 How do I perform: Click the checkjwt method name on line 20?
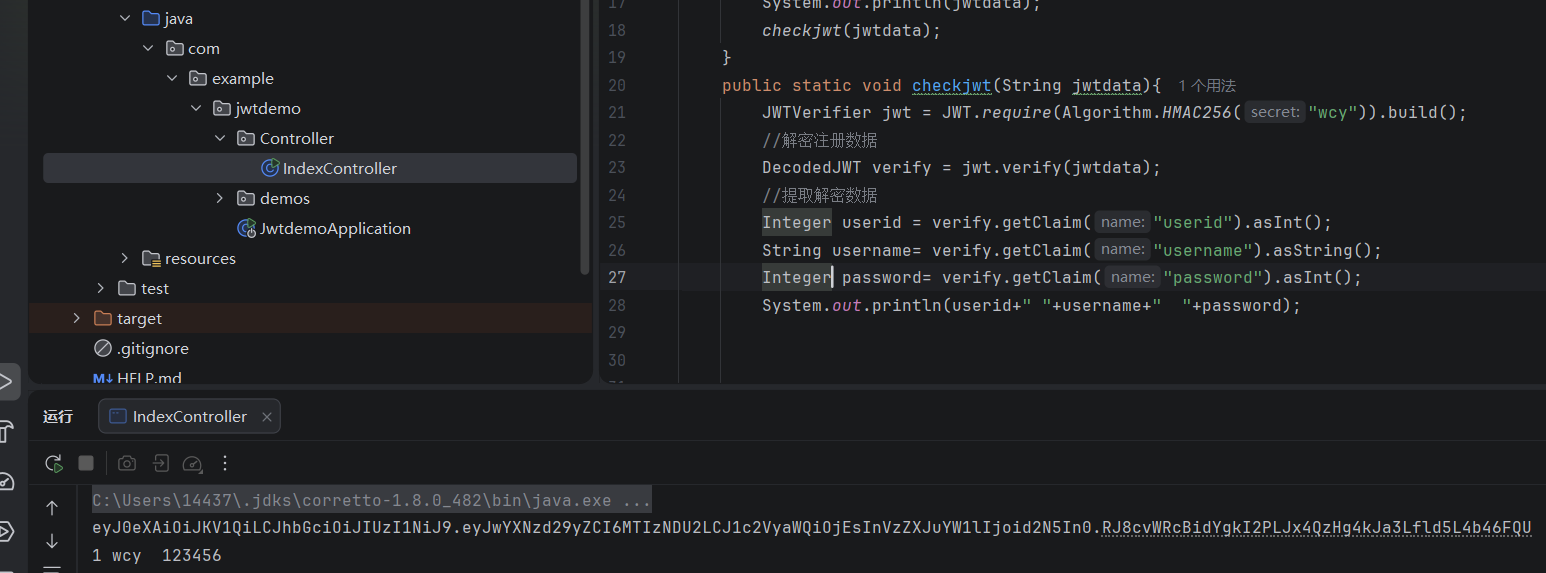(x=951, y=85)
